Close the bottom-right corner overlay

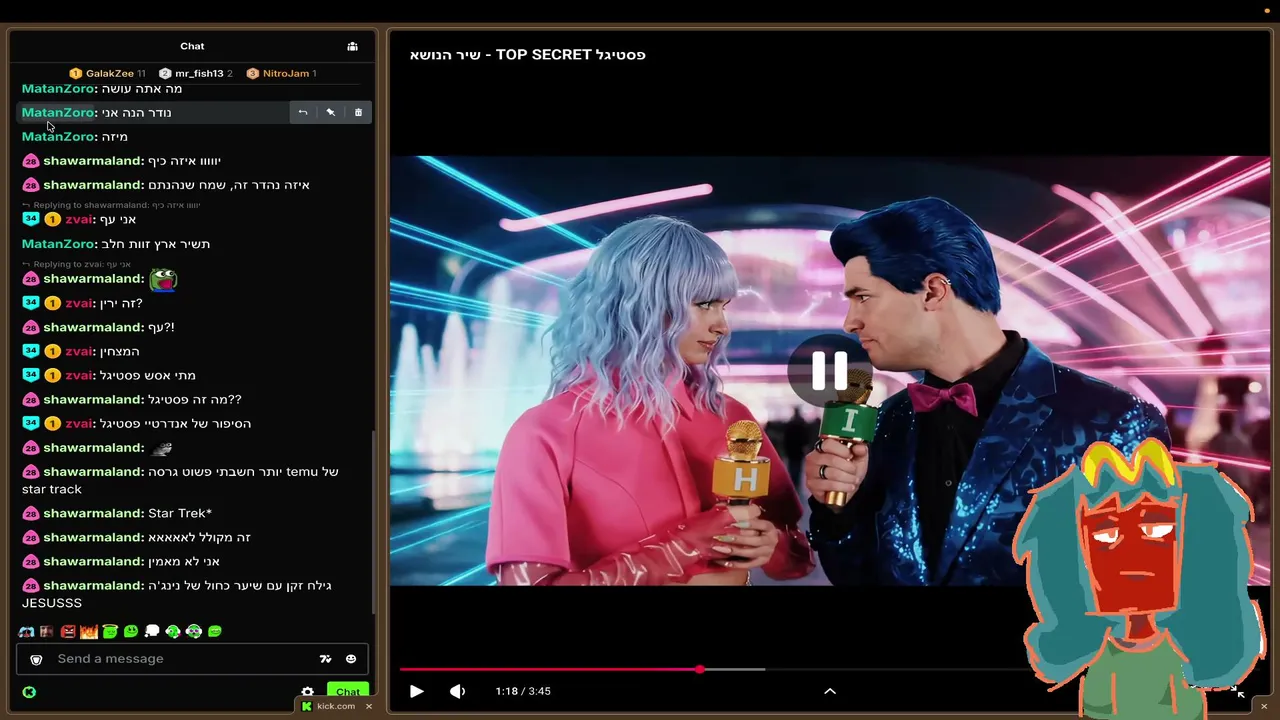[x=1264, y=706]
